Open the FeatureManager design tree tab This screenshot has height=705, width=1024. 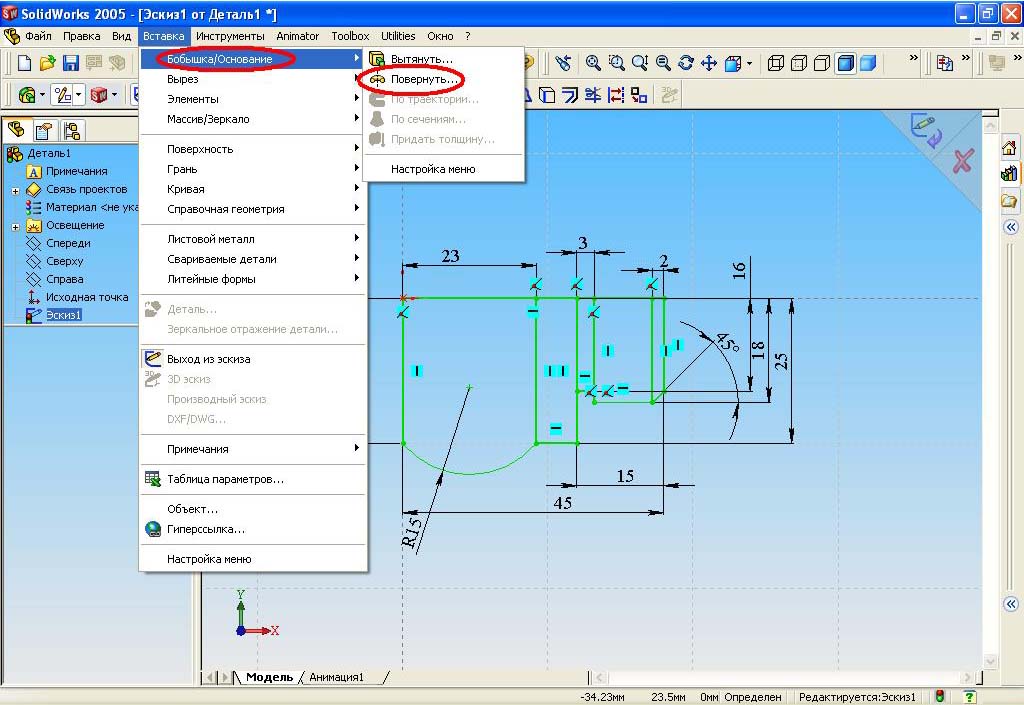tap(16, 130)
